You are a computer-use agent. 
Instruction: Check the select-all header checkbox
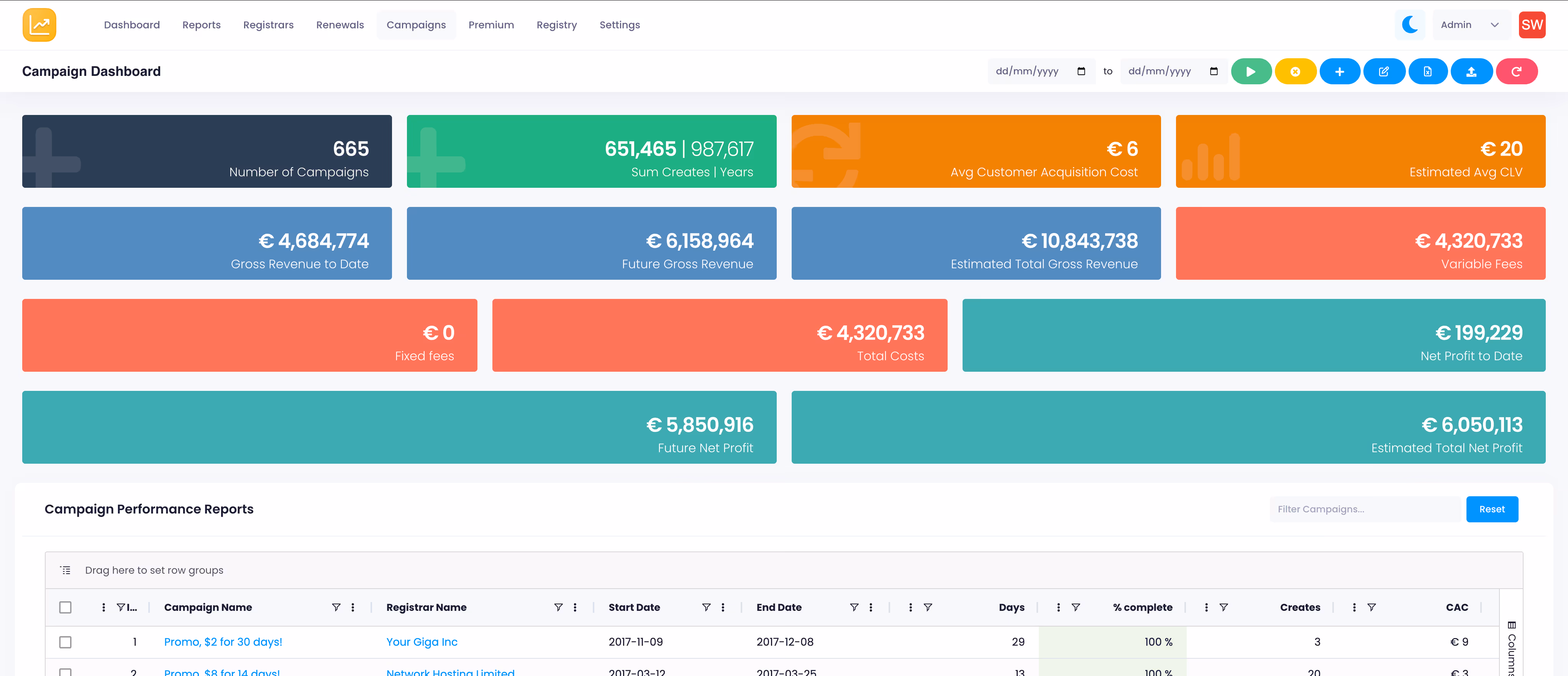[65, 607]
